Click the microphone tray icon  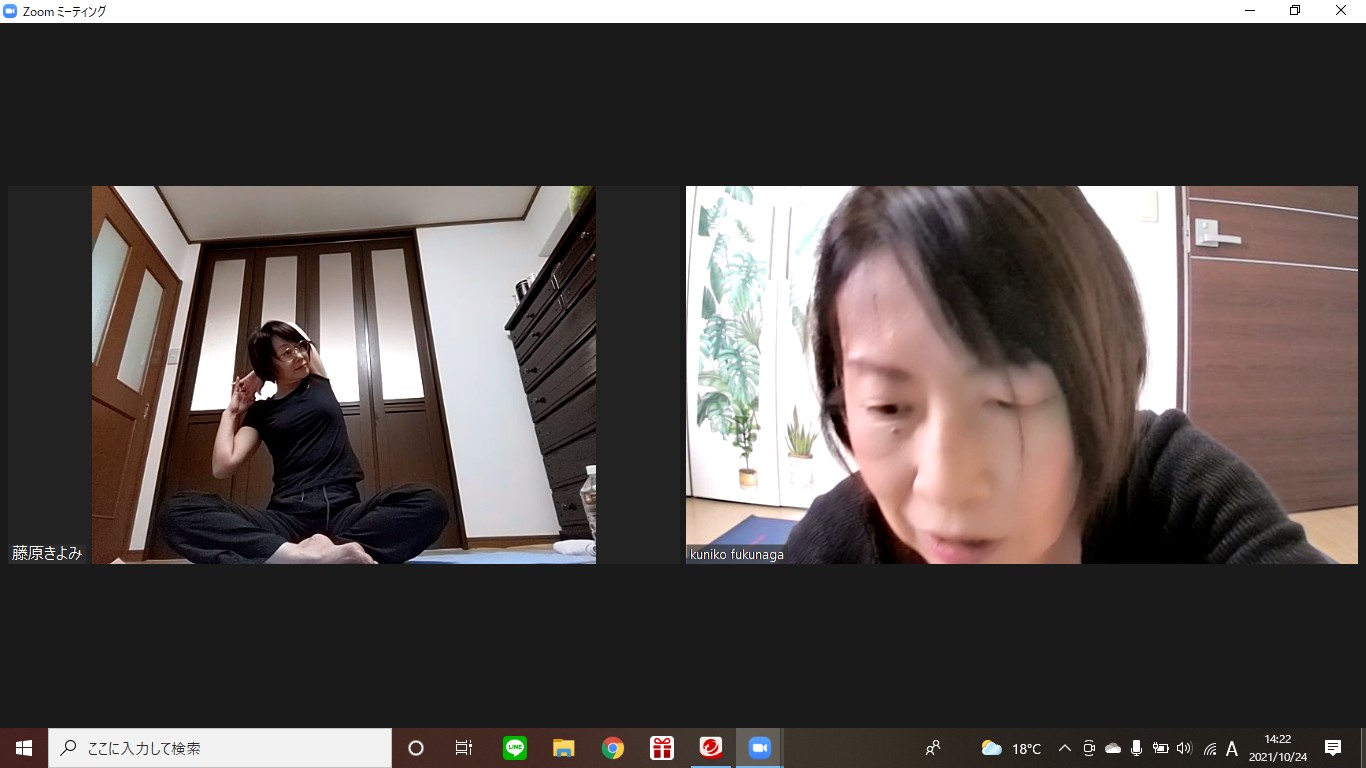click(1137, 748)
